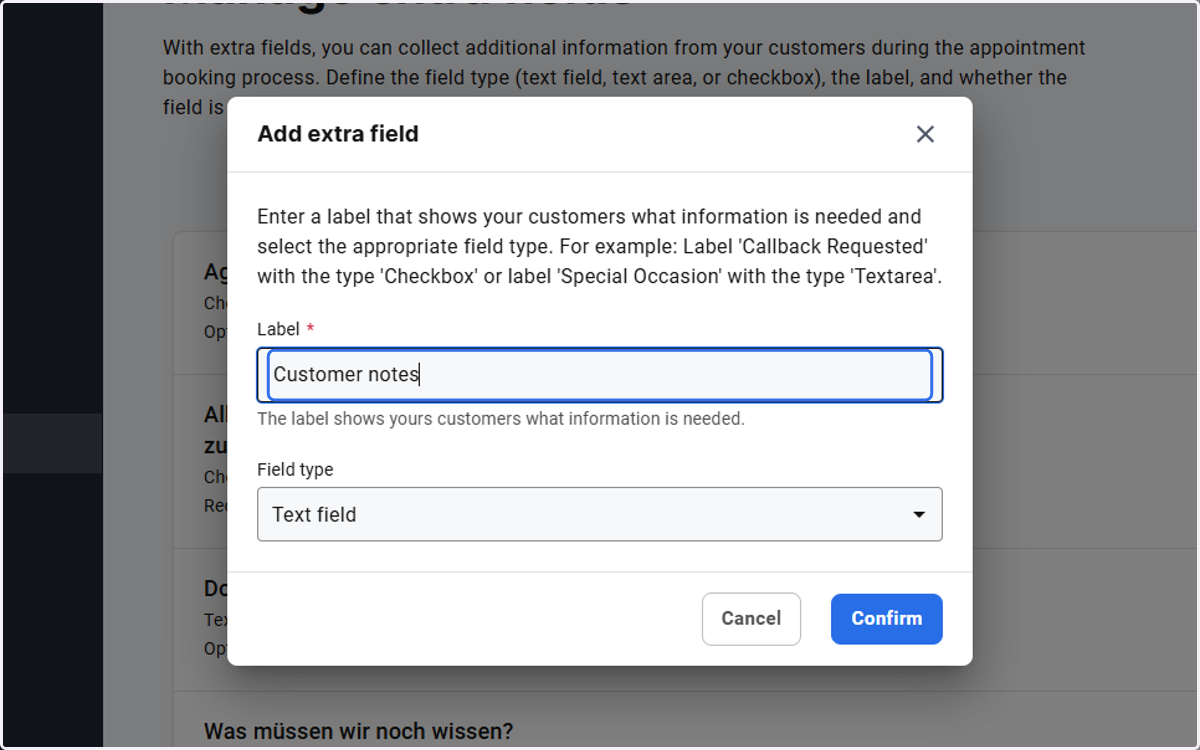Image resolution: width=1200 pixels, height=750 pixels.
Task: Close the Add extra field dialog
Action: (925, 134)
